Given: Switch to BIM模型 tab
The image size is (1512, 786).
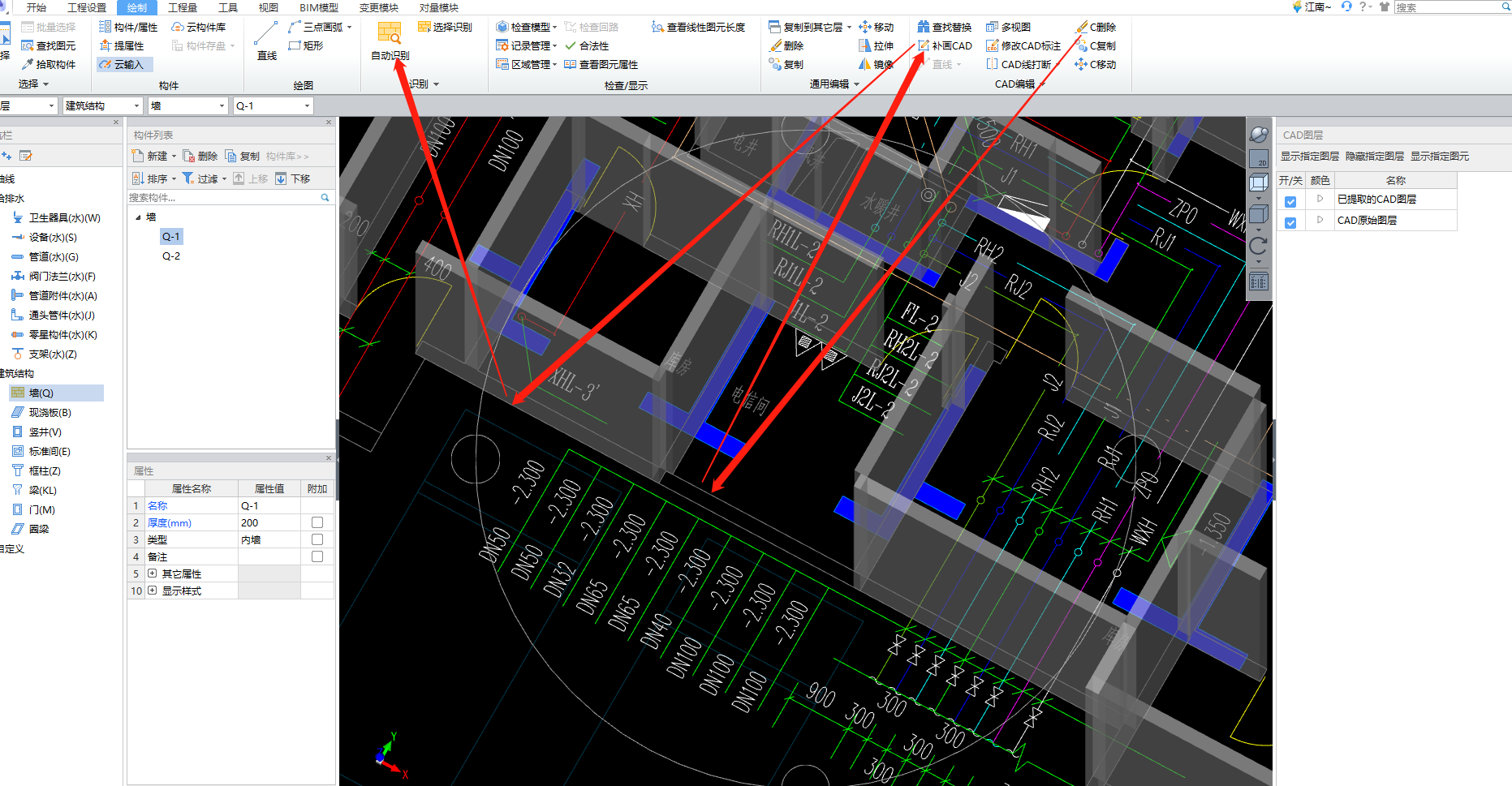Looking at the screenshot, I should coord(319,7).
